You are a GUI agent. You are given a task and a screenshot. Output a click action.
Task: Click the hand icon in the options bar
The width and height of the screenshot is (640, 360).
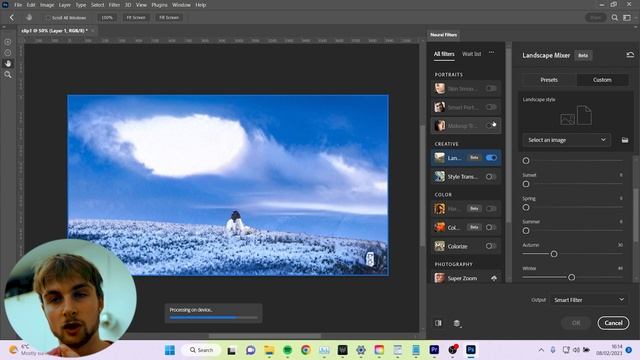tap(29, 18)
